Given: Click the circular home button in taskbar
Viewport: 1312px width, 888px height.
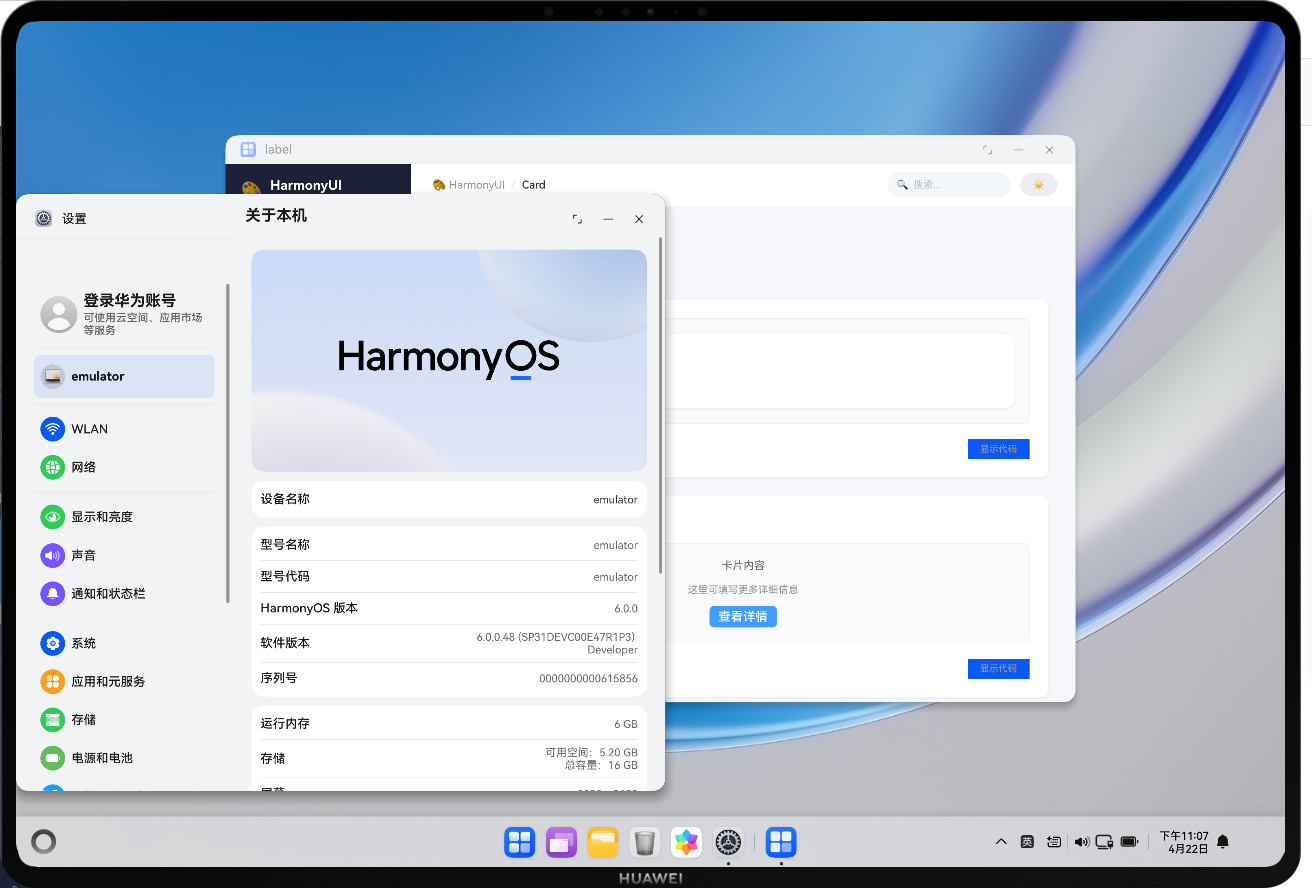Looking at the screenshot, I should pyautogui.click(x=43, y=842).
